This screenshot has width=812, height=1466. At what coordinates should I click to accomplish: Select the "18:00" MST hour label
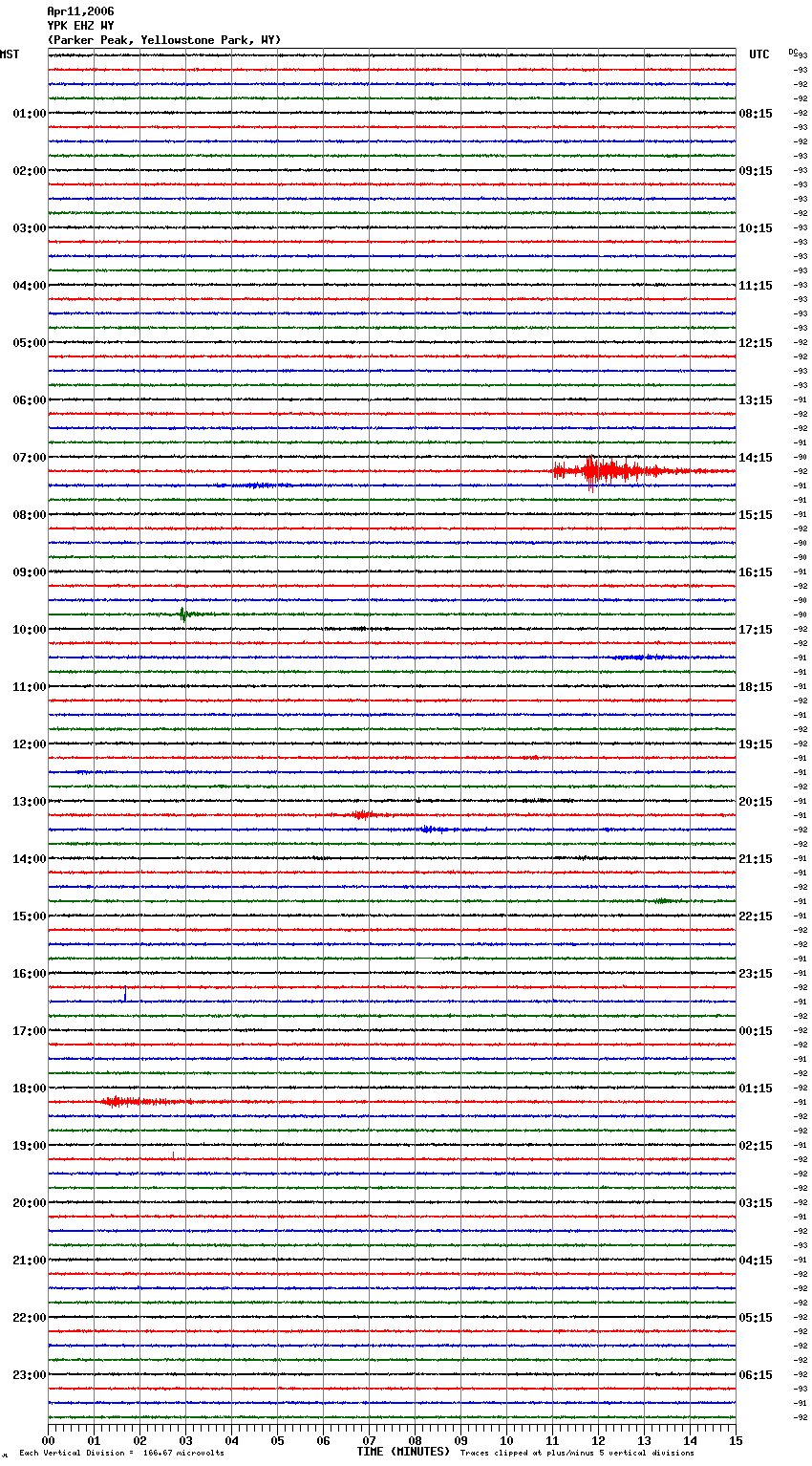click(30, 1089)
